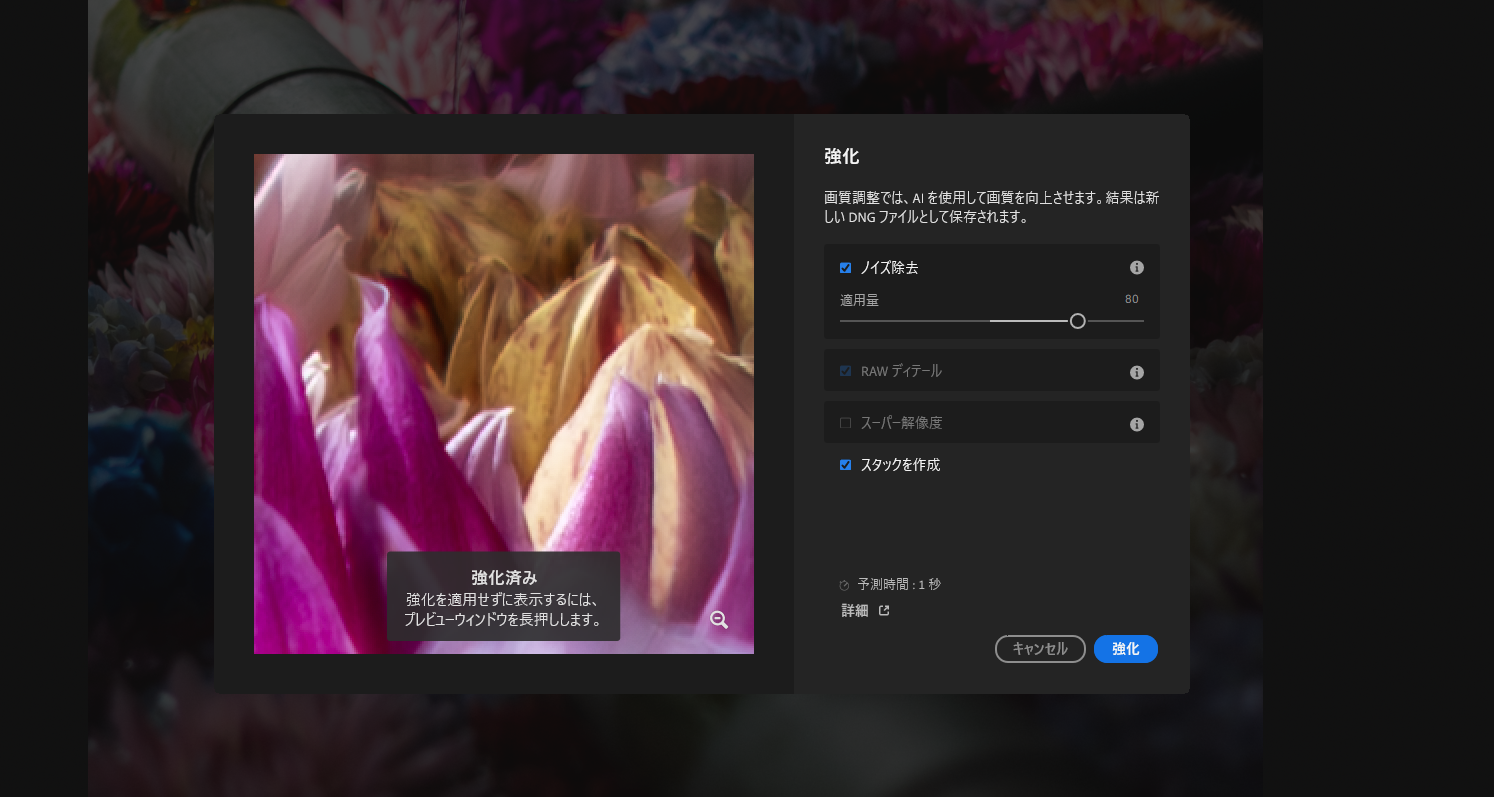Click the external link icon beside 詳細
The height and width of the screenshot is (797, 1494).
pyautogui.click(x=884, y=610)
